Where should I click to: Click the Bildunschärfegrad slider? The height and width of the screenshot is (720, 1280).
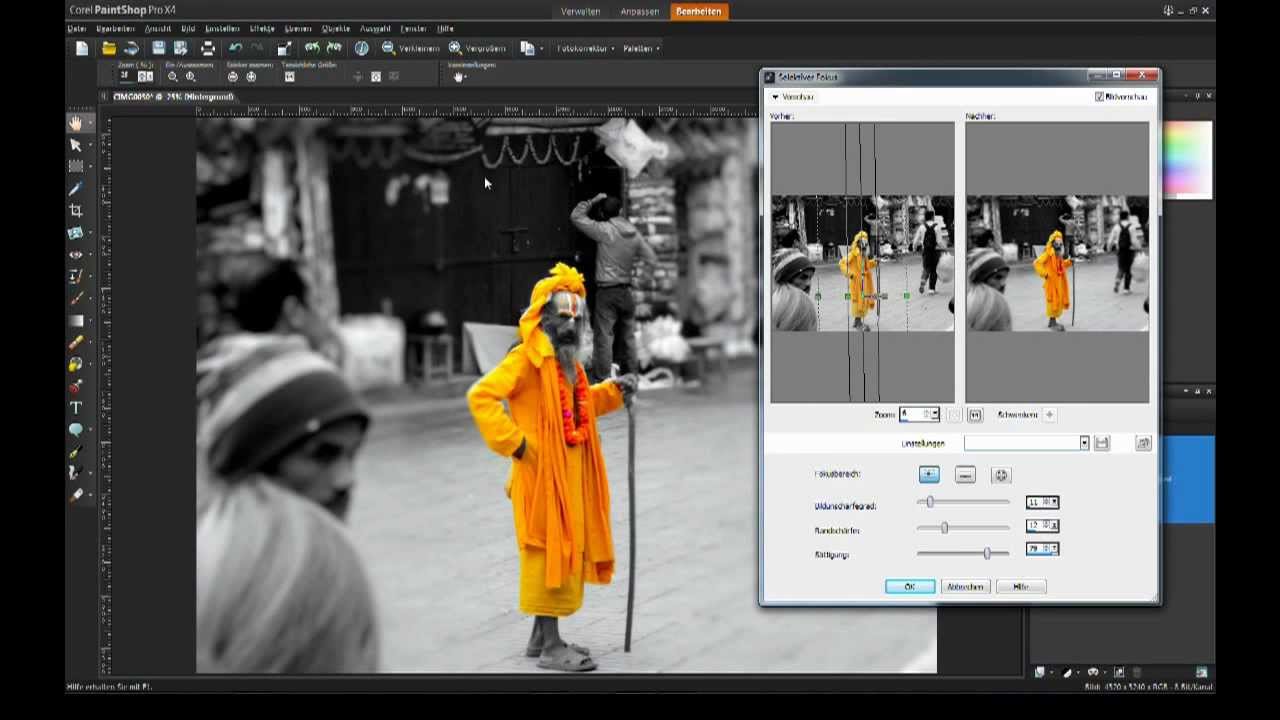click(x=963, y=502)
